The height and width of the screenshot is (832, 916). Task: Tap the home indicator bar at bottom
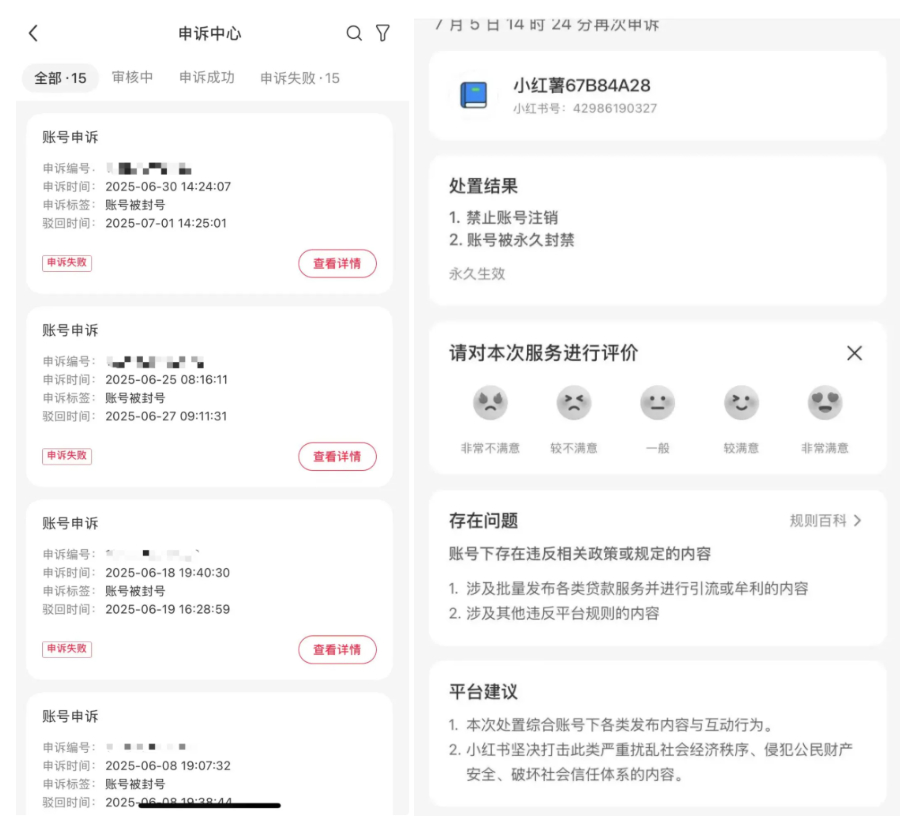coord(210,805)
